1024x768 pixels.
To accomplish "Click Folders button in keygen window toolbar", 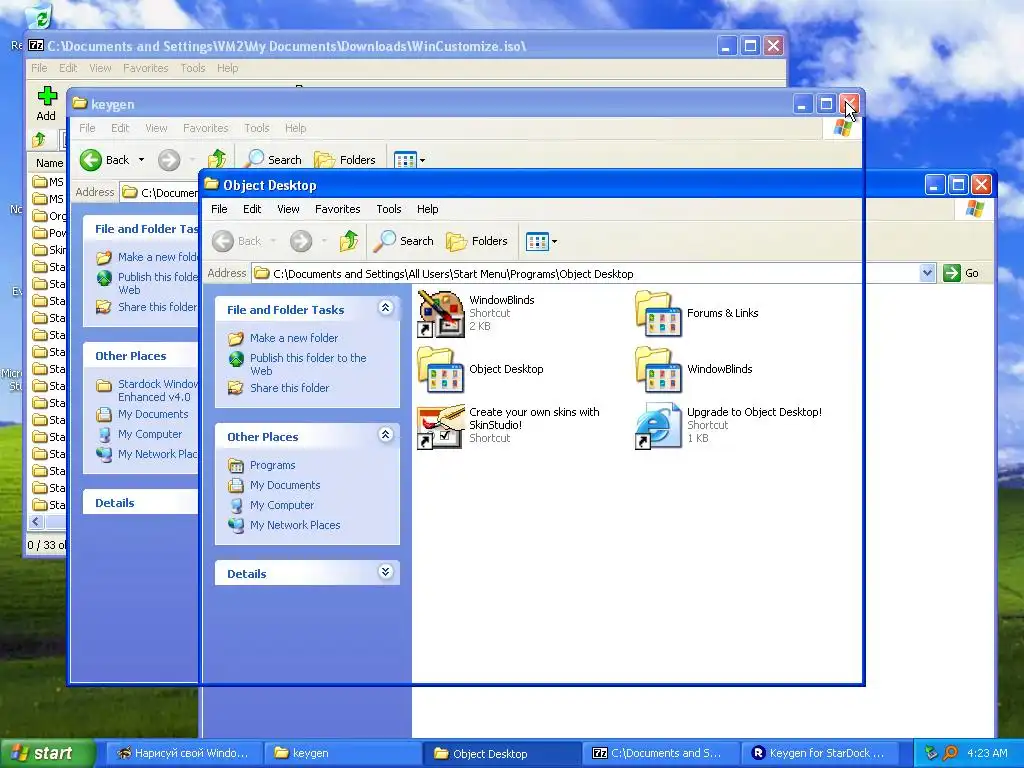I will (x=345, y=160).
